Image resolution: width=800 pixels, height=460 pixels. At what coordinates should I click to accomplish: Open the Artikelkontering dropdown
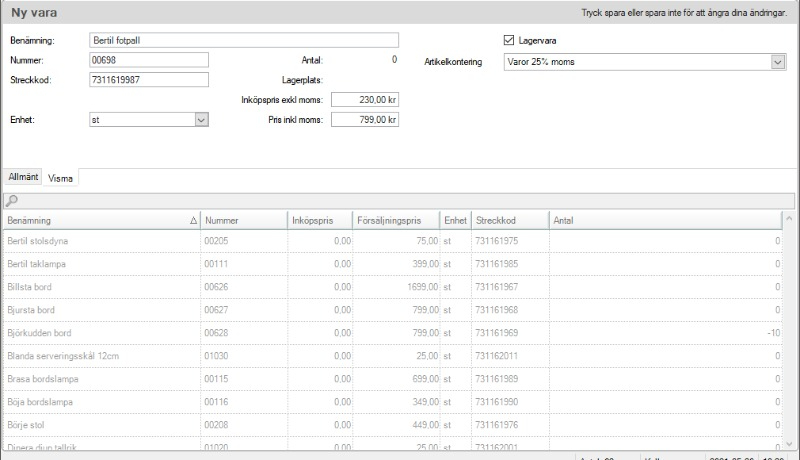tap(778, 62)
